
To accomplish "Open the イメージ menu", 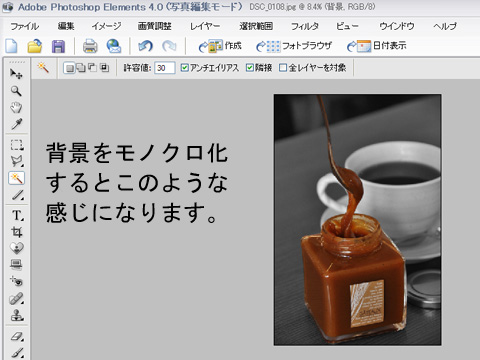I will [x=106, y=26].
